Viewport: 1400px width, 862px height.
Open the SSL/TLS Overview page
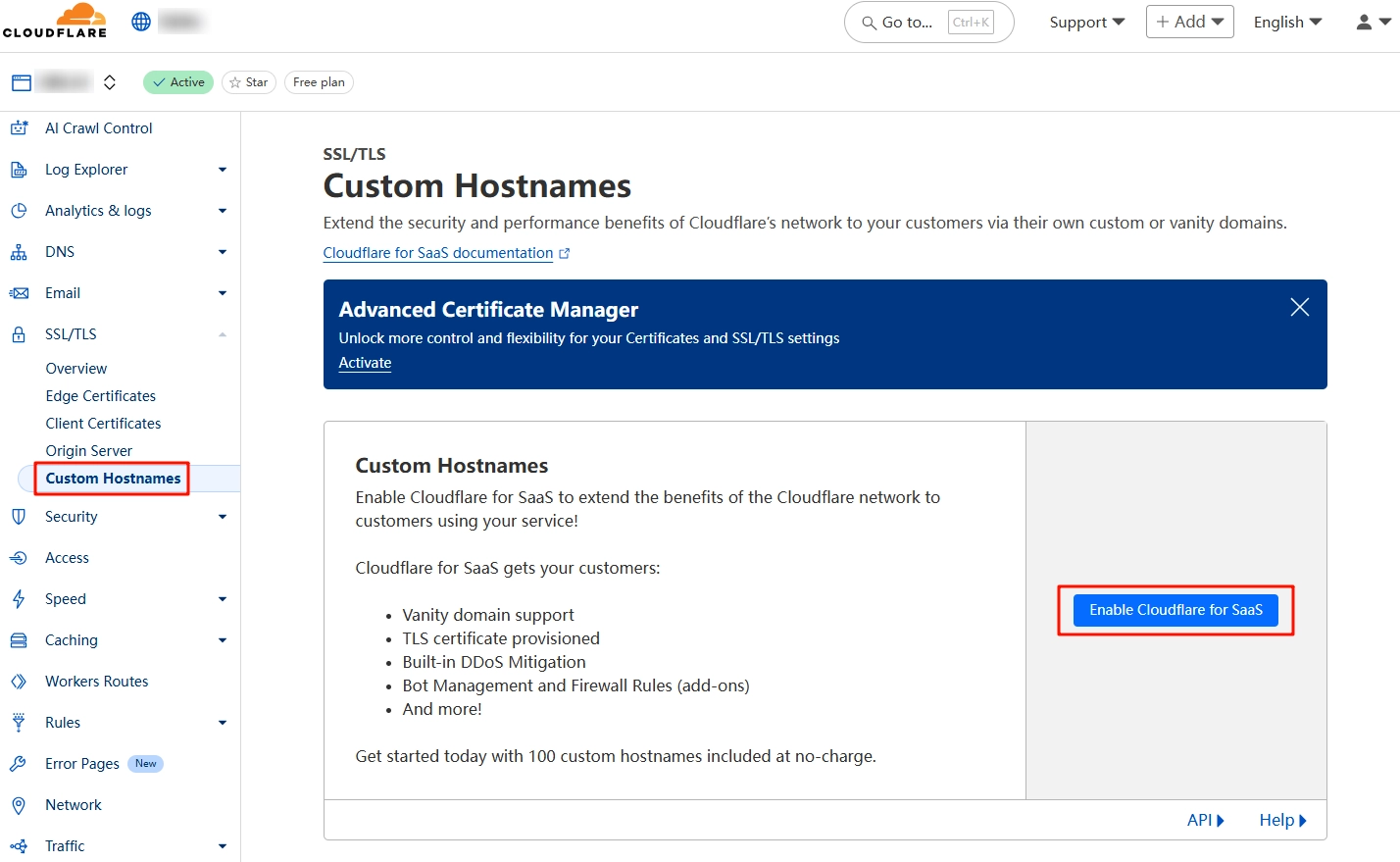coord(75,368)
